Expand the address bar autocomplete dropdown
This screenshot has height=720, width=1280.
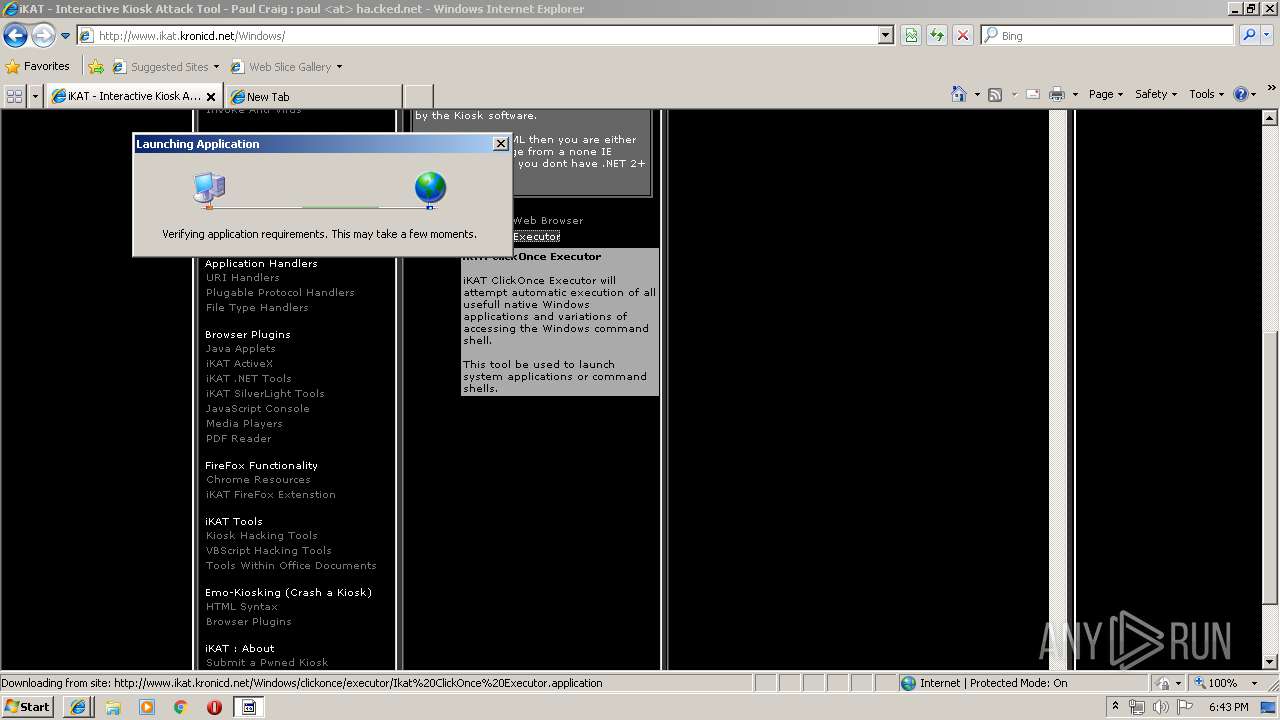point(886,35)
